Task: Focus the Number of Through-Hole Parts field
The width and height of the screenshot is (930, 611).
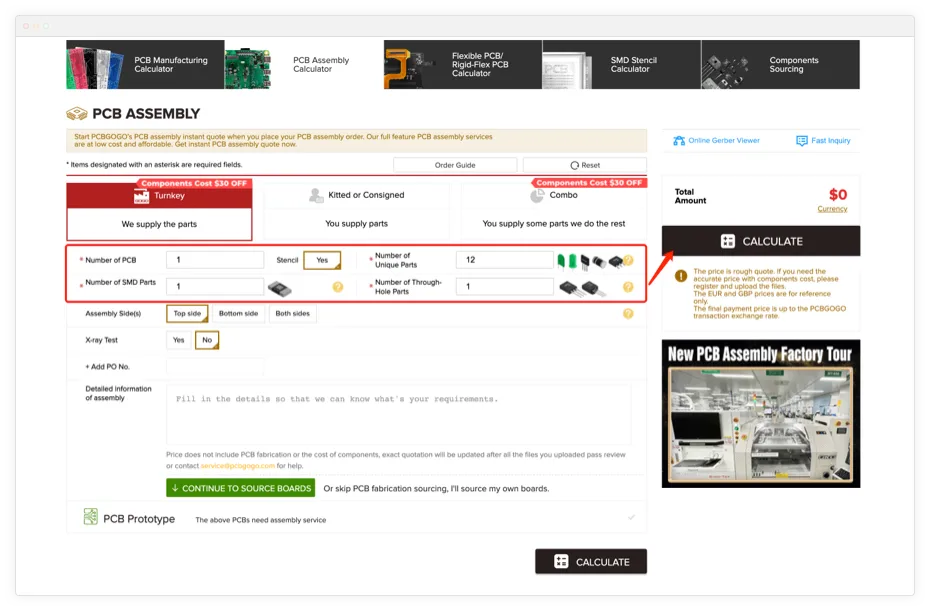Action: [505, 287]
